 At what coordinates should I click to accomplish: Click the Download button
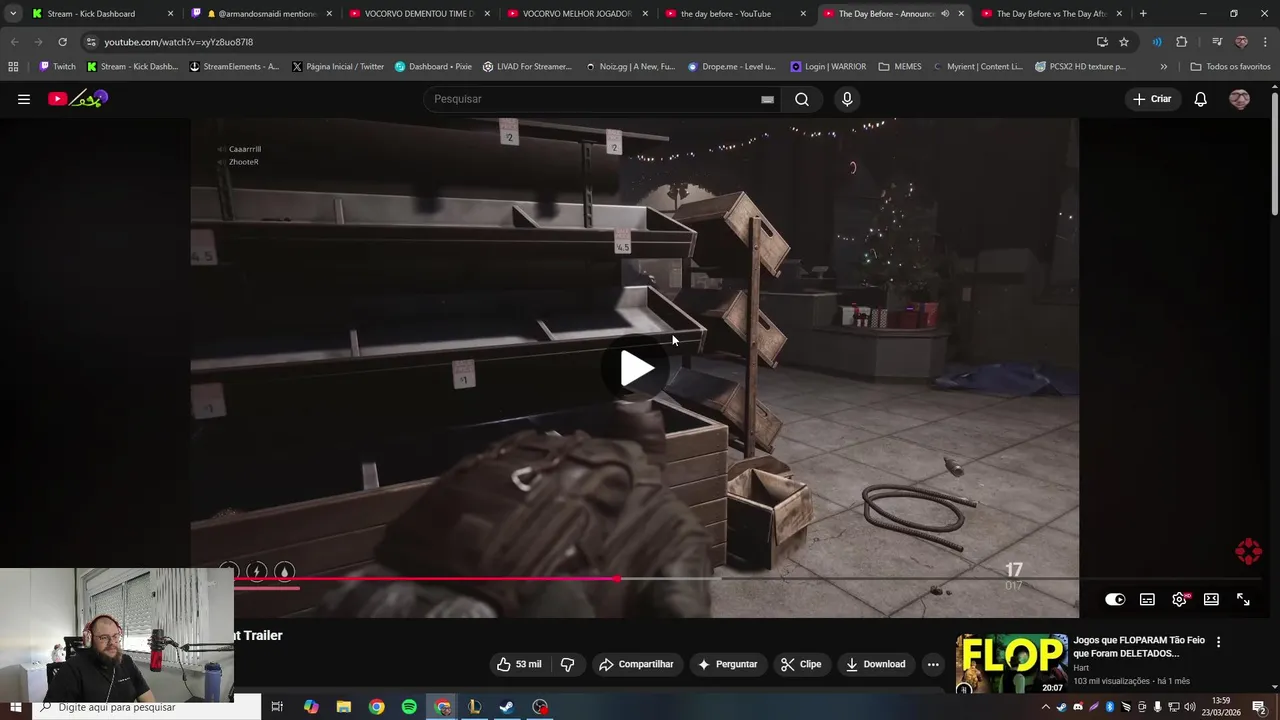pyautogui.click(x=875, y=664)
